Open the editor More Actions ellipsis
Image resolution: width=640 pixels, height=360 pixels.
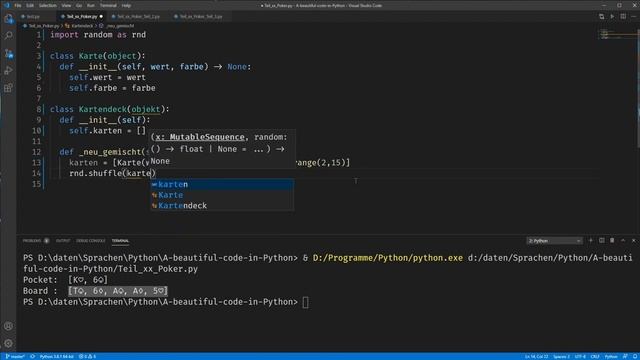tap(633, 16)
